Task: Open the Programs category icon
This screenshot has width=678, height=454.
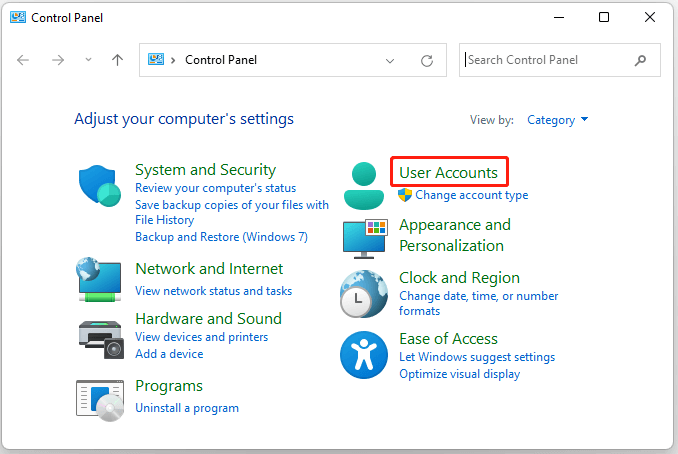Action: [x=99, y=397]
